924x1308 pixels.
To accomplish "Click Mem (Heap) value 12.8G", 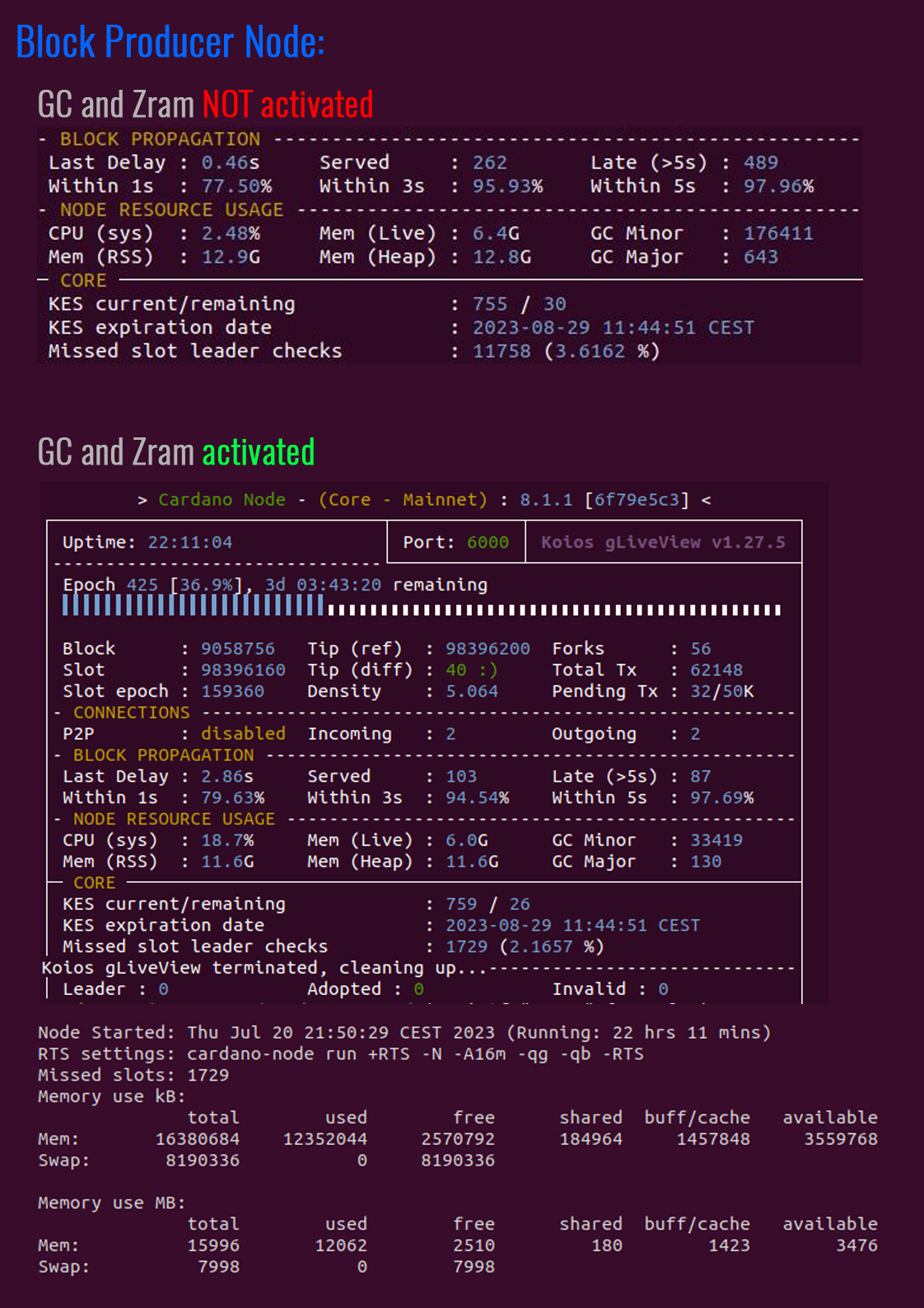I will tap(502, 257).
